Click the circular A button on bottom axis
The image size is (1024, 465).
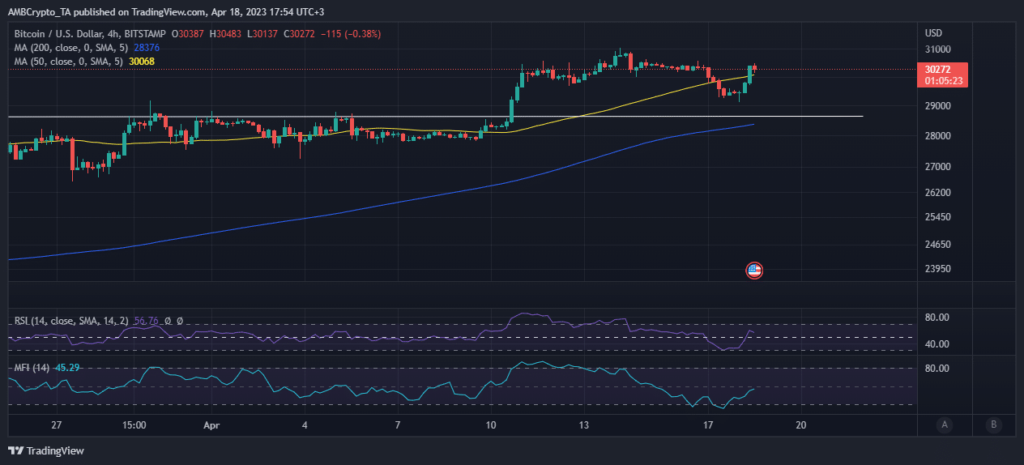pyautogui.click(x=944, y=424)
